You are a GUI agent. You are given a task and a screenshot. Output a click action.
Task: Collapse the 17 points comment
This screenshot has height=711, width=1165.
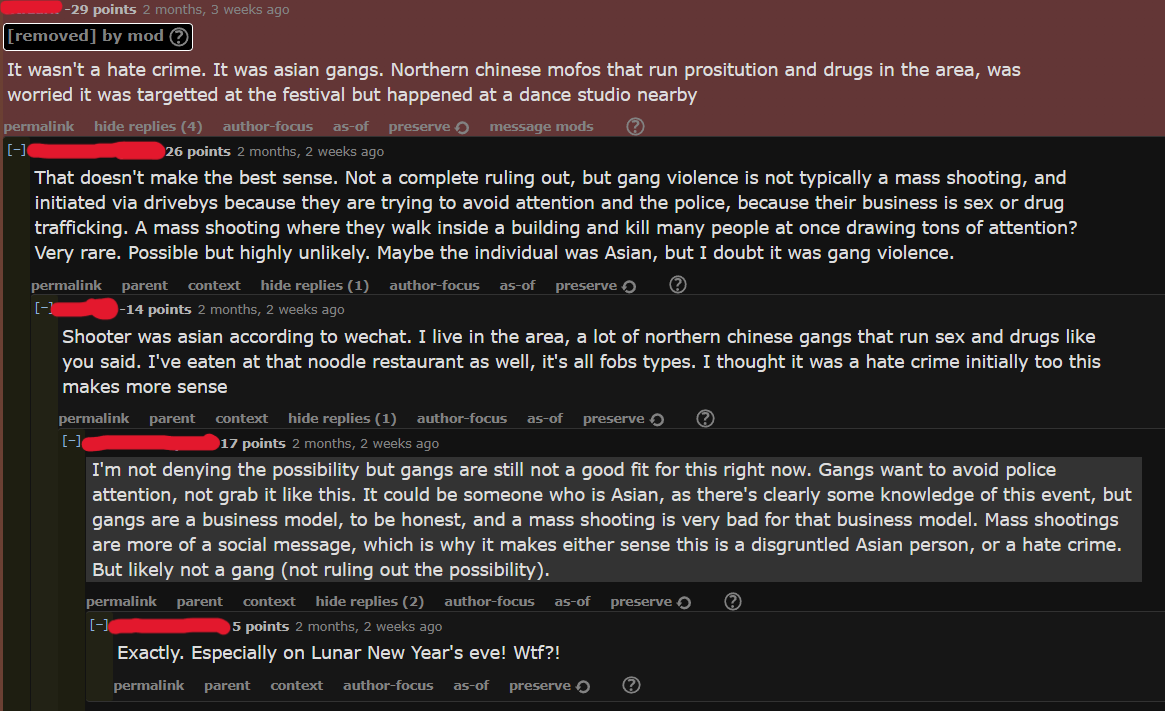[71, 441]
